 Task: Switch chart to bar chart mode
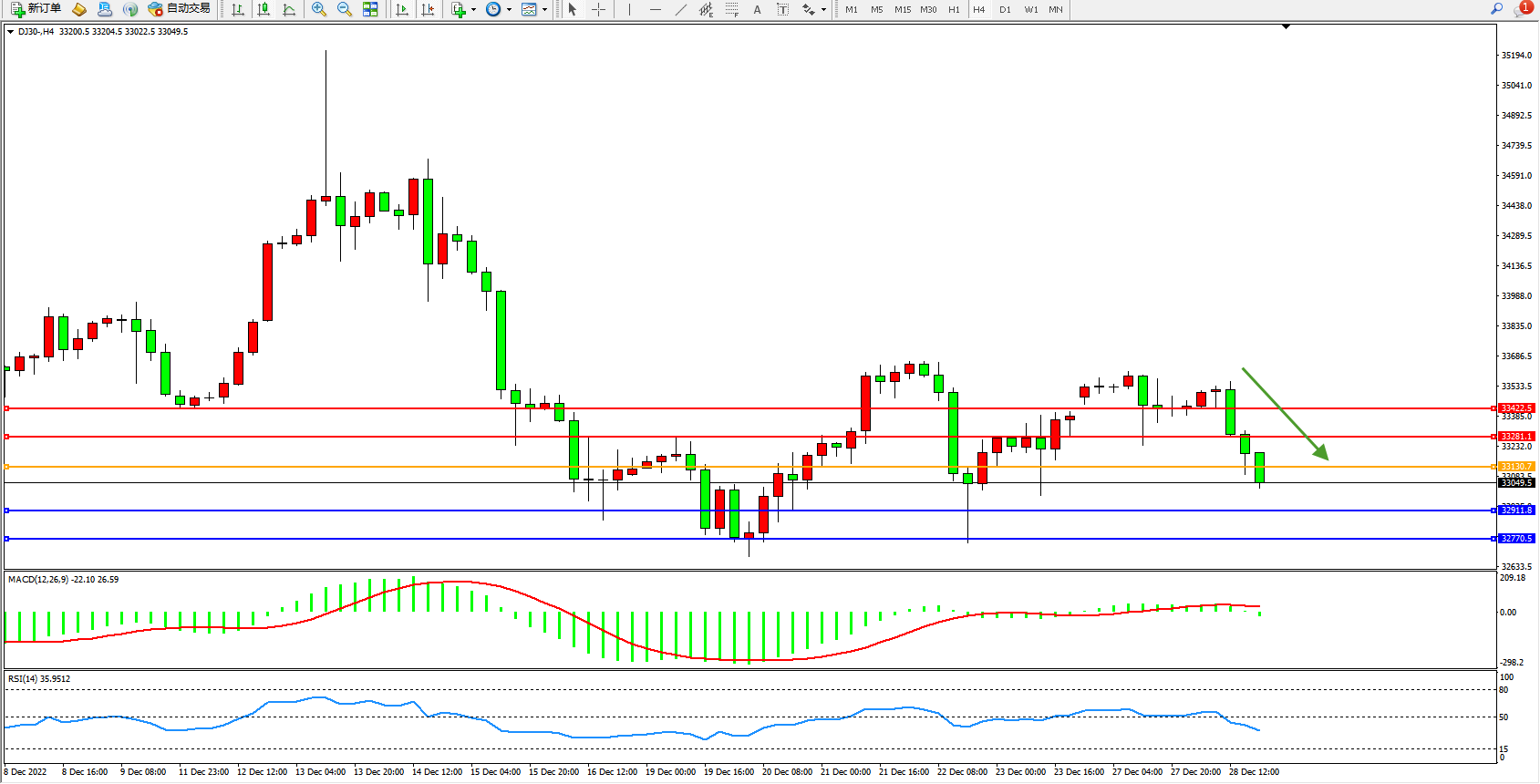click(238, 9)
